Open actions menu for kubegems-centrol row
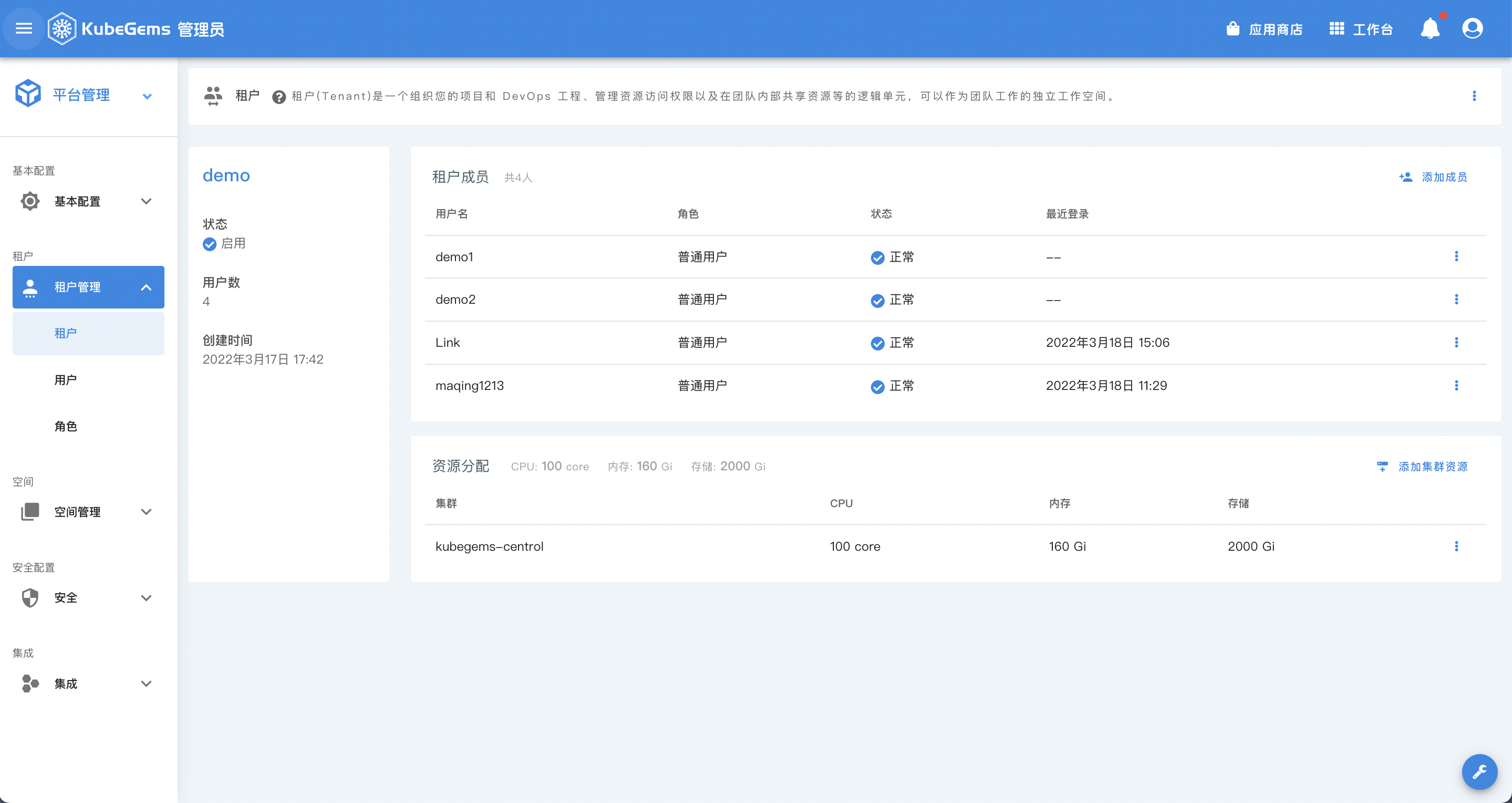 coord(1456,546)
